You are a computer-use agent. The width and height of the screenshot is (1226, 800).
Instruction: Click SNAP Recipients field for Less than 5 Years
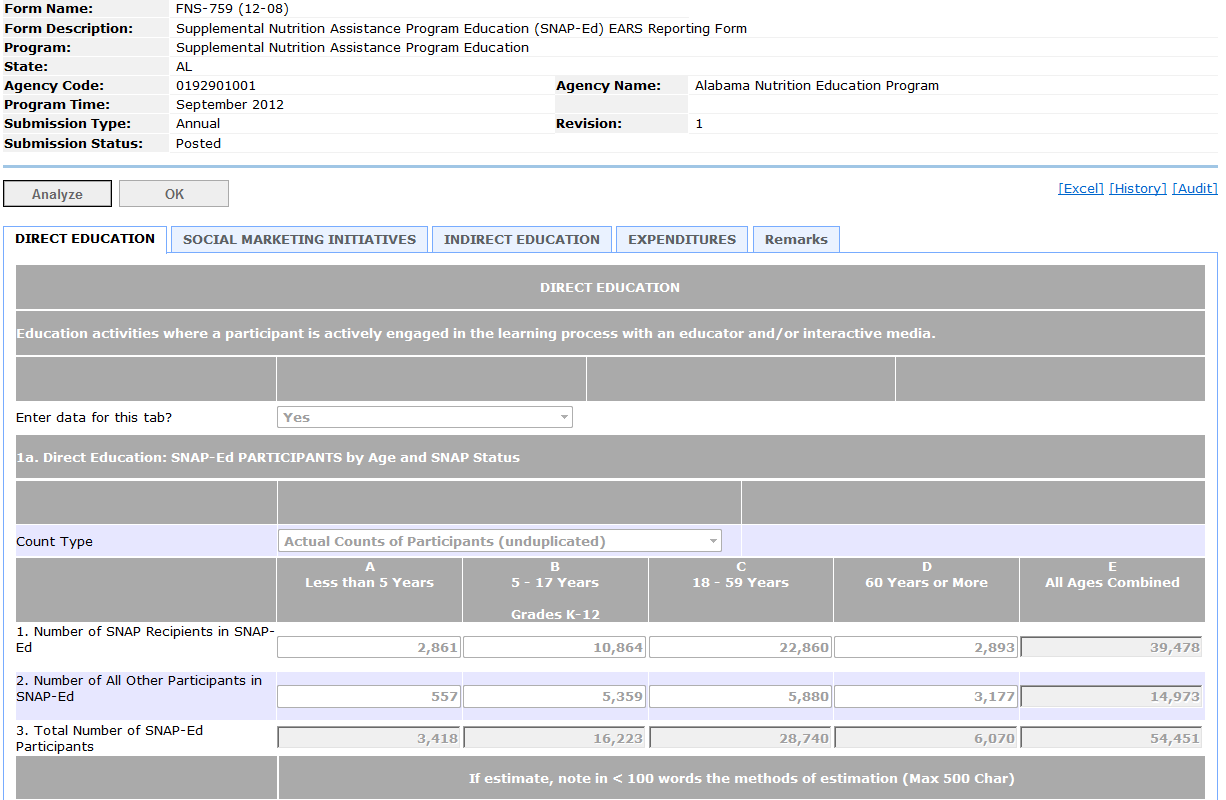click(368, 647)
